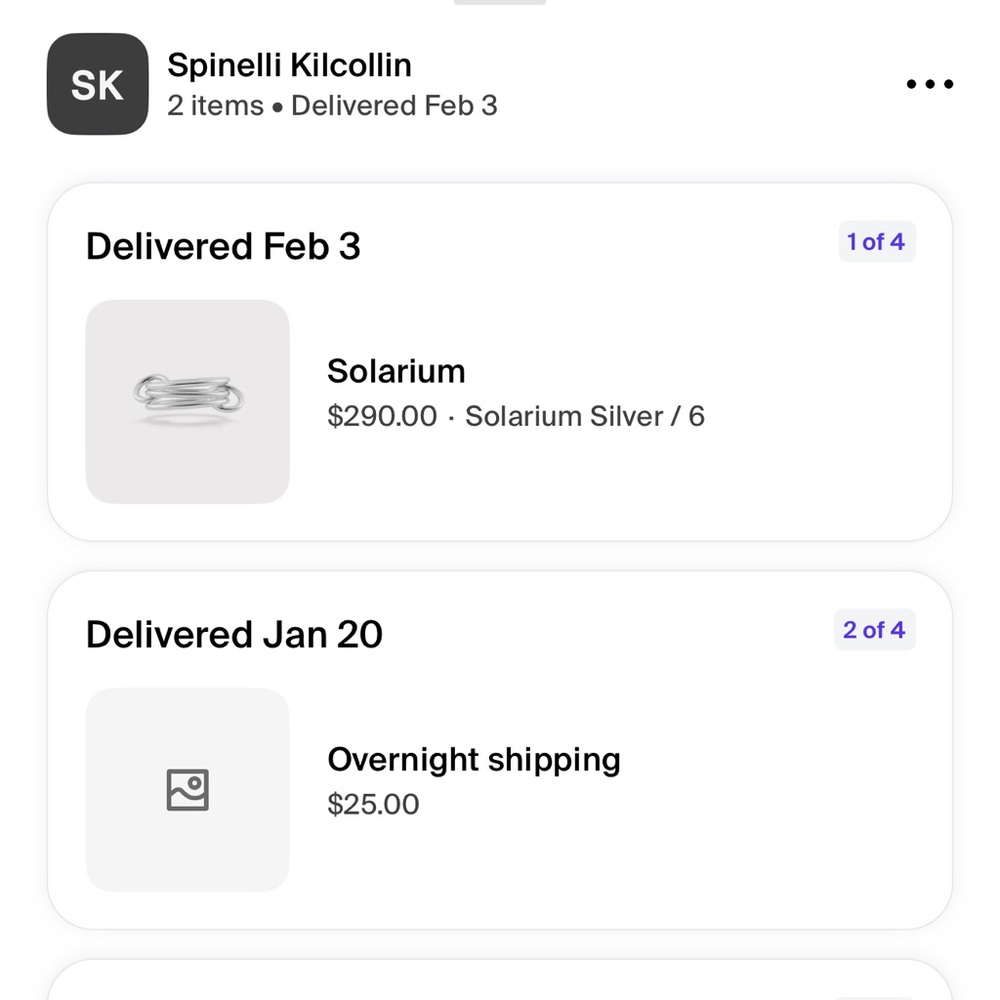This screenshot has height=1000, width=1000.
Task: Click the 2 of 4 shipment badge
Action: [874, 630]
